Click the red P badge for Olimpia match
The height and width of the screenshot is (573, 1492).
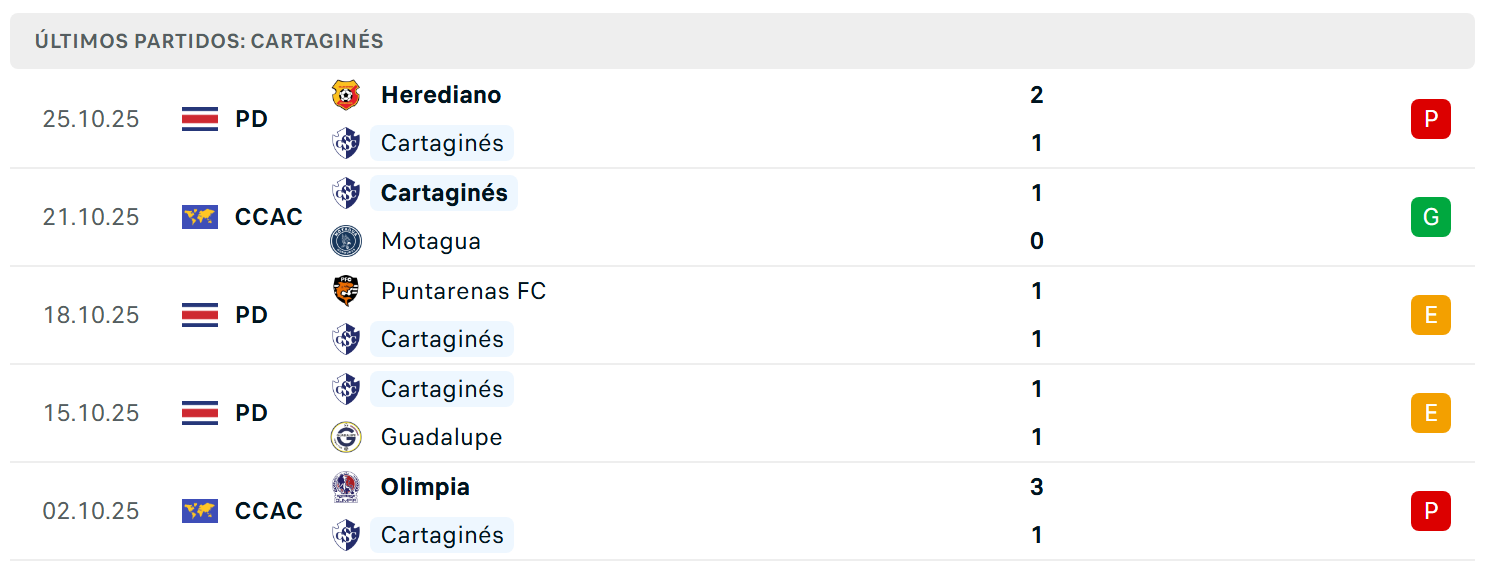[1430, 511]
